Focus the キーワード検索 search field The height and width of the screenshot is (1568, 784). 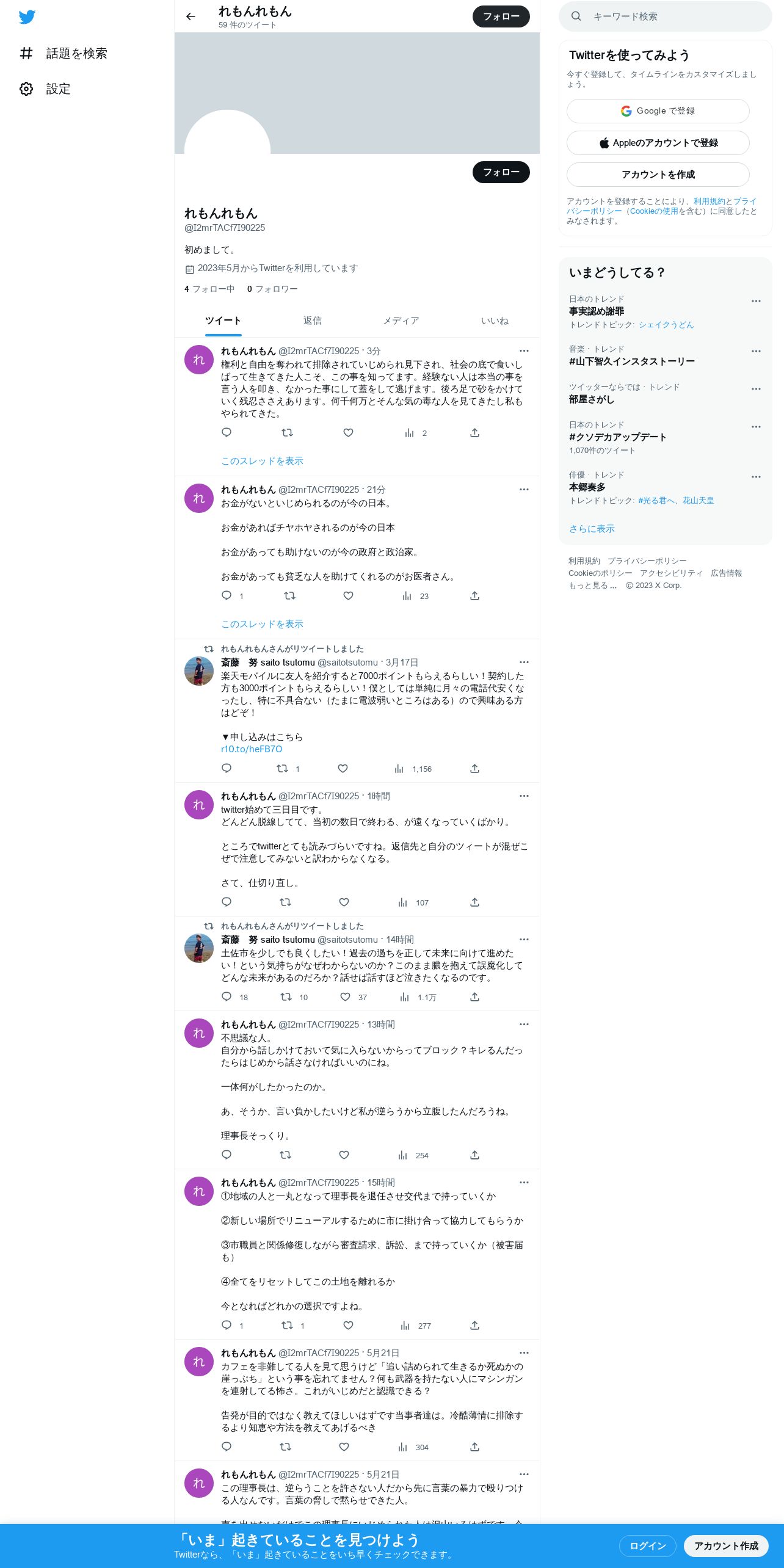pyautogui.click(x=665, y=16)
